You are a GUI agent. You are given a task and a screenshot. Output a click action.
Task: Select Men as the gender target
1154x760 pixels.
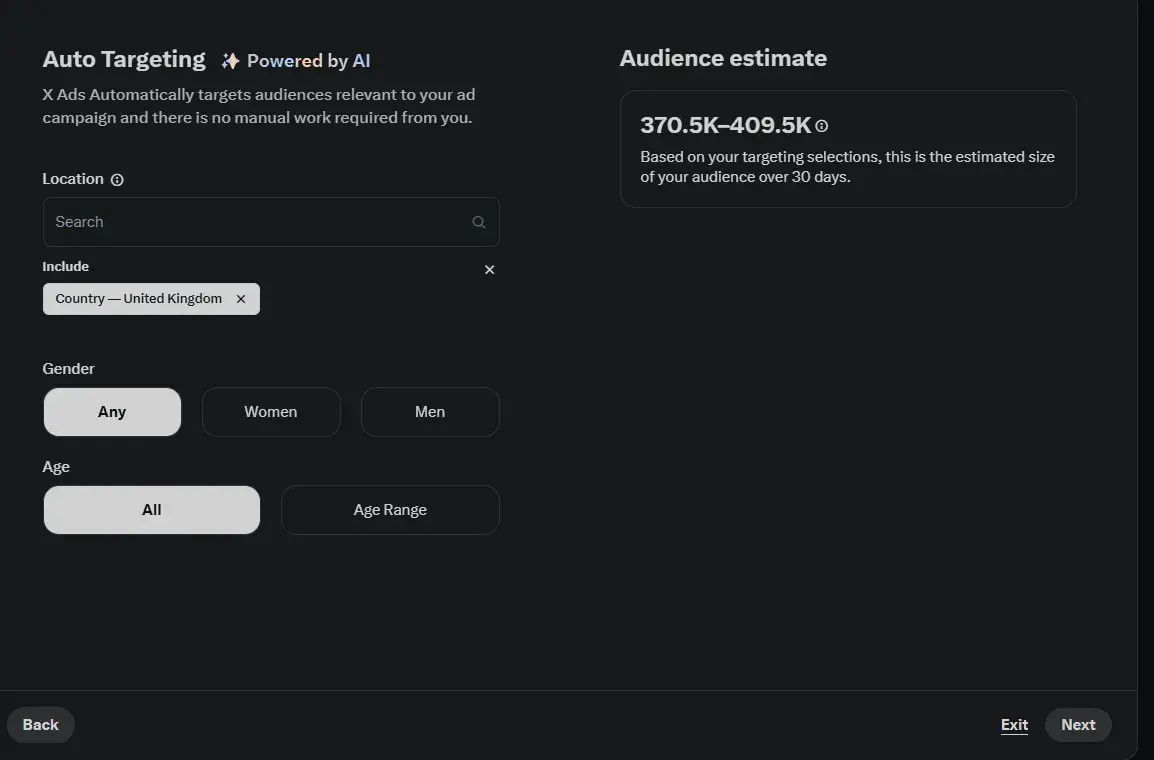point(430,412)
